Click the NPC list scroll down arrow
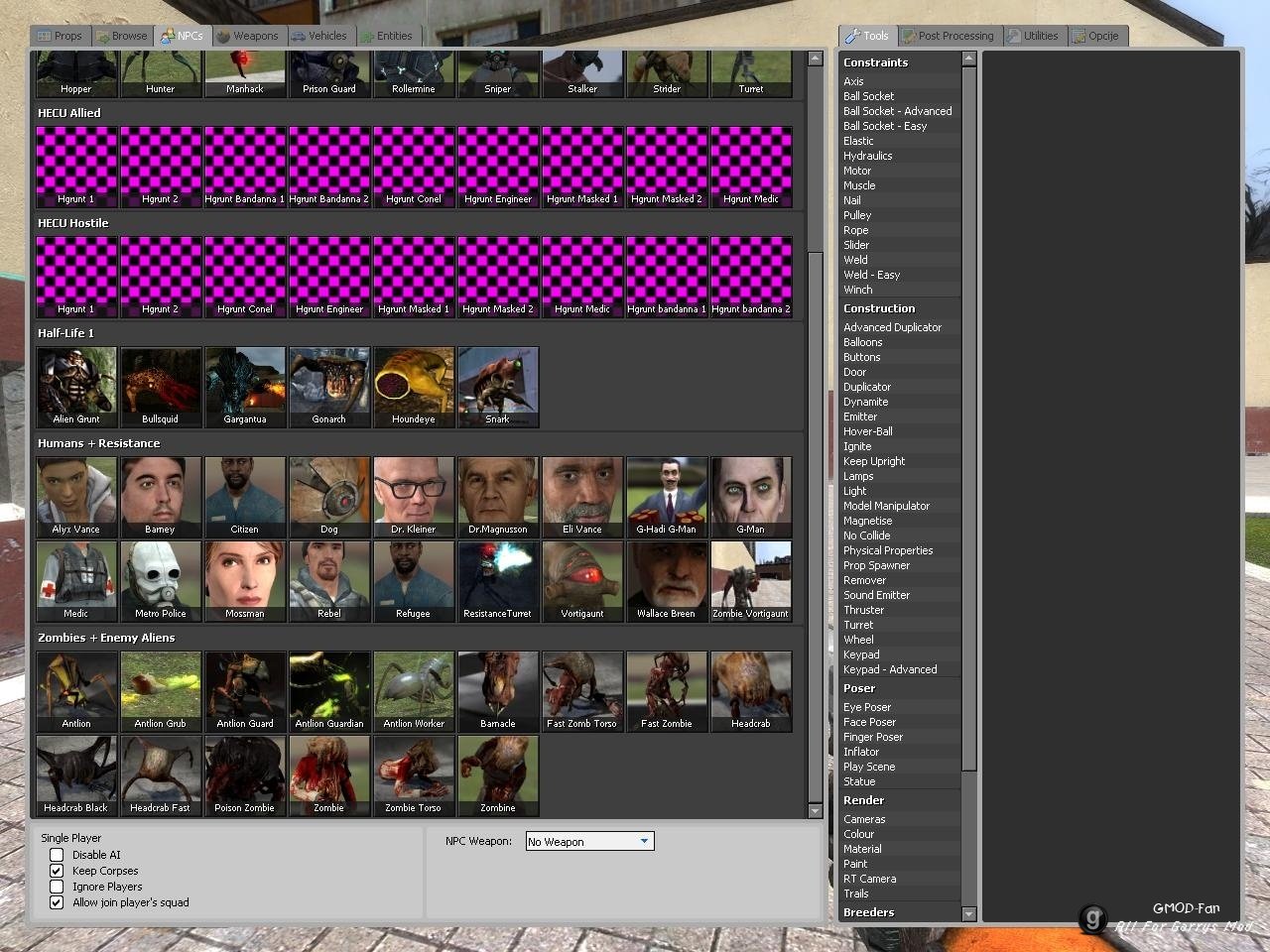Screen dimensions: 1270x952 (816, 811)
